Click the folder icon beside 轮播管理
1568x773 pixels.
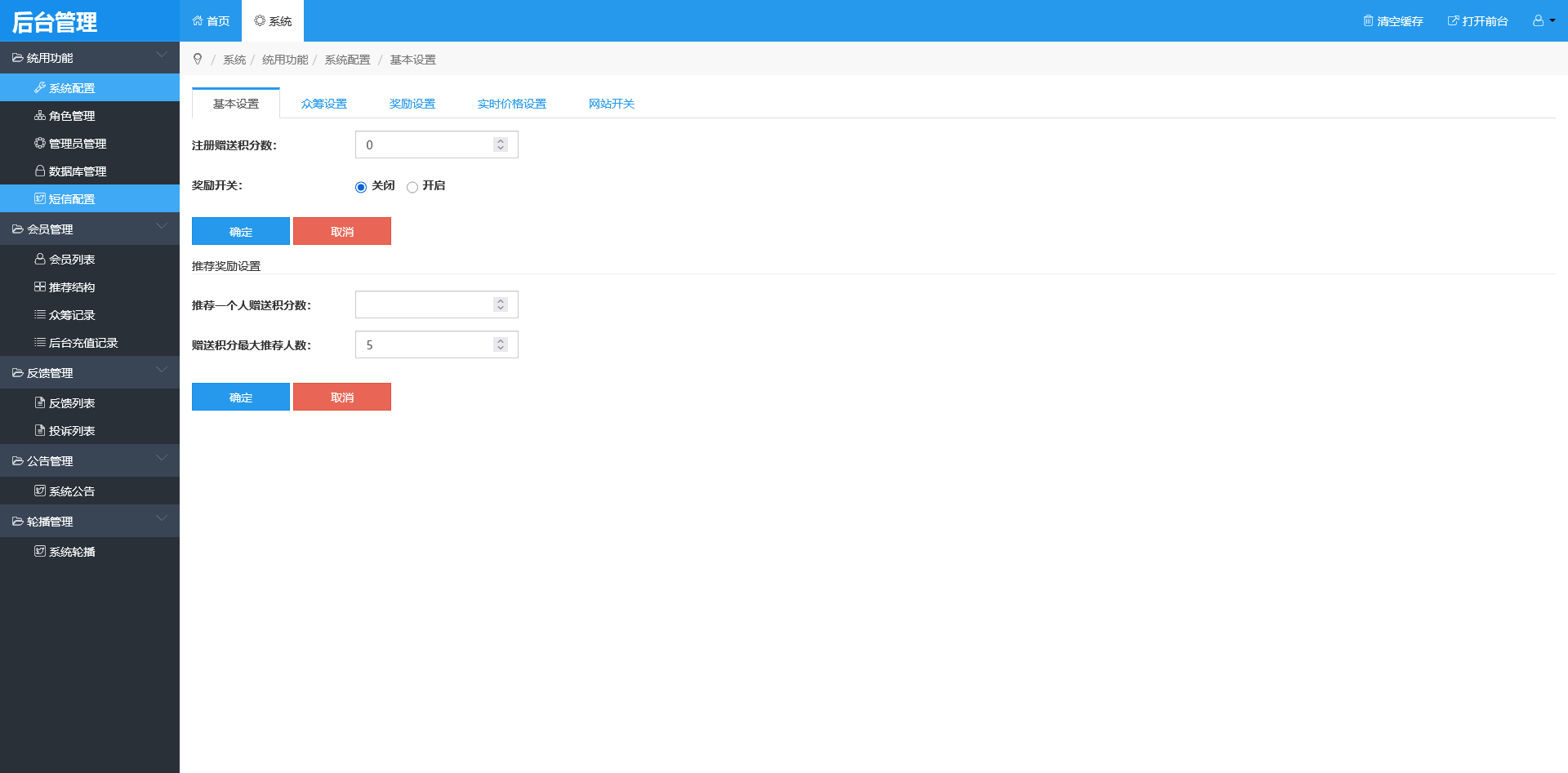[x=18, y=522]
